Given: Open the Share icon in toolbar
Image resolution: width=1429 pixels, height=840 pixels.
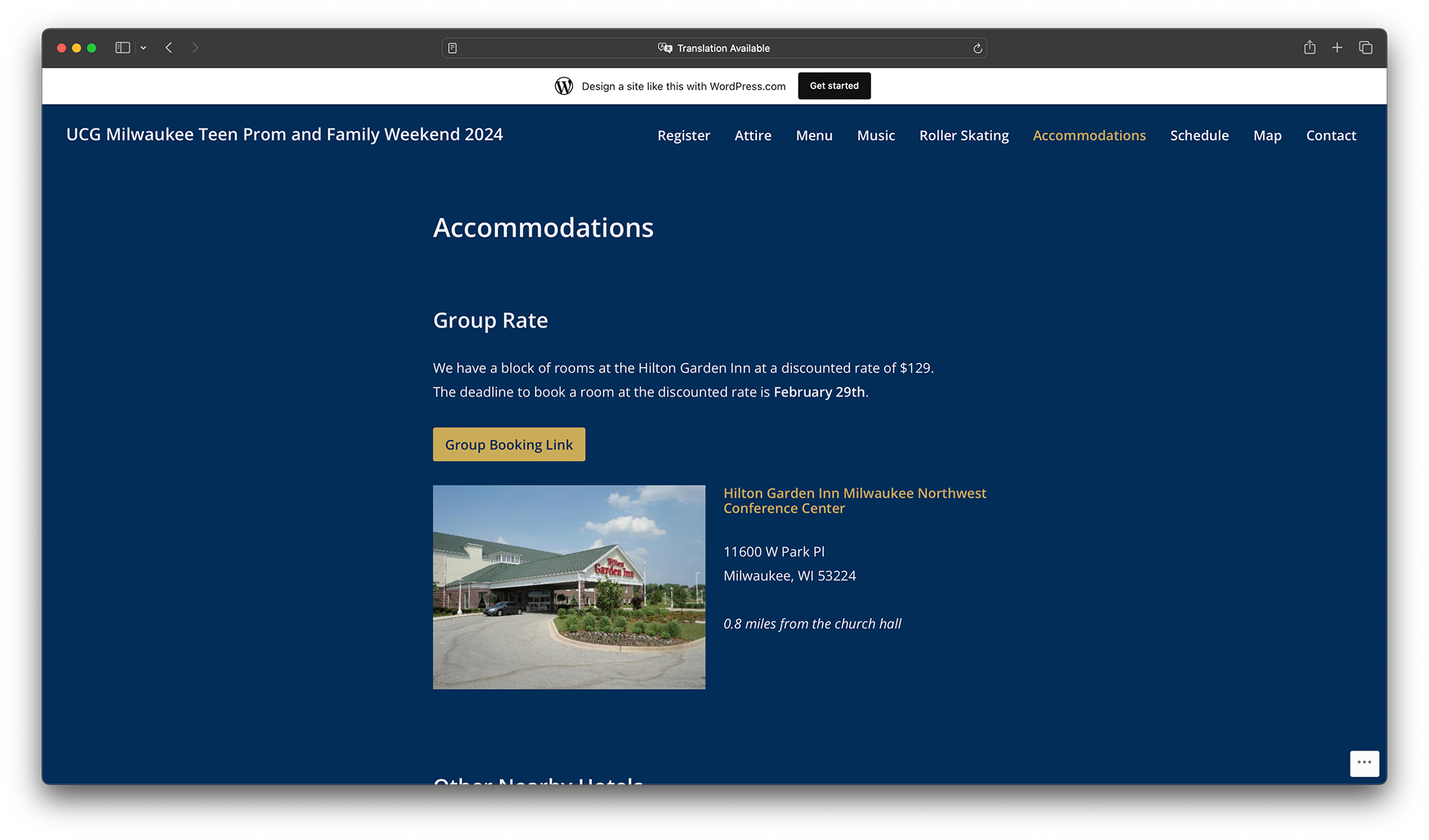Looking at the screenshot, I should [x=1310, y=48].
